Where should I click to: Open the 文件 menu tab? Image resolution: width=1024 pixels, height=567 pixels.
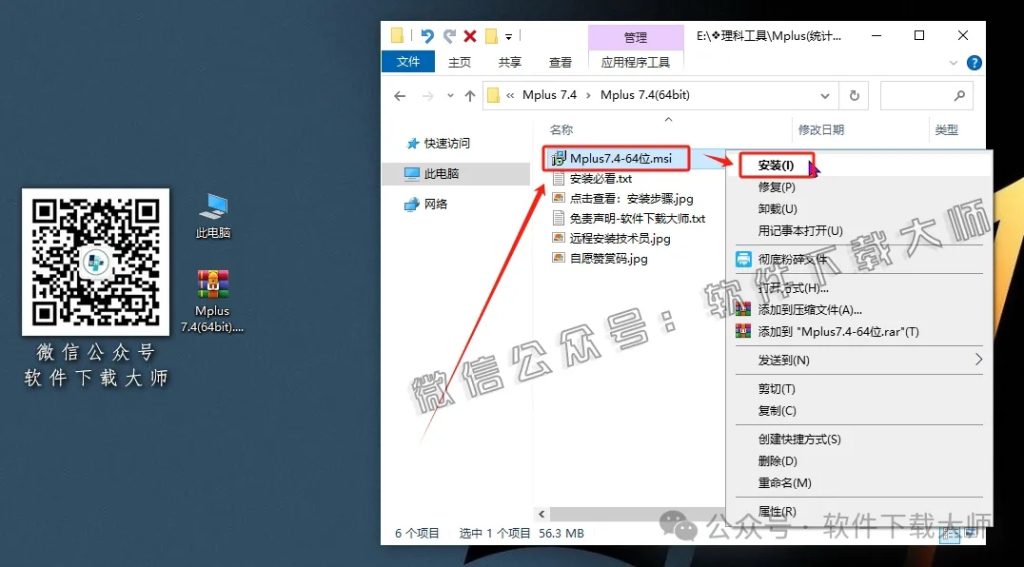click(408, 61)
